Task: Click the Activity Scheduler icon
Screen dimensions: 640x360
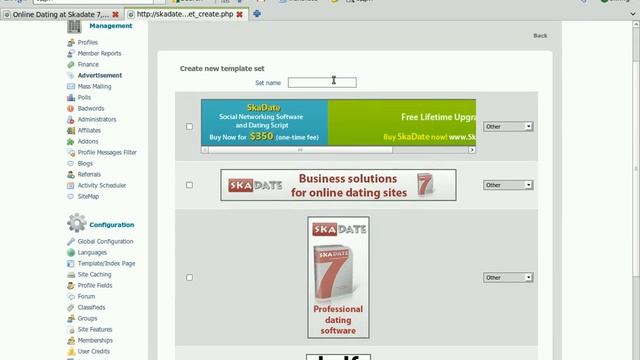Action: pyautogui.click(x=71, y=186)
